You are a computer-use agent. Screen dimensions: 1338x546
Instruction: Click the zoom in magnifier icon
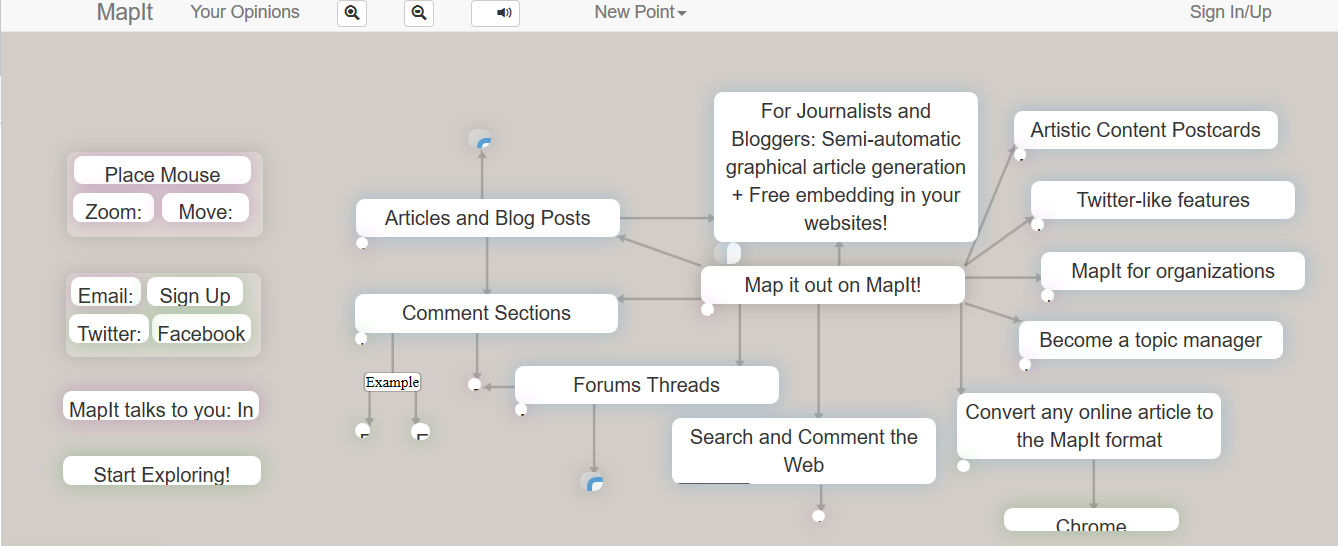[x=352, y=13]
